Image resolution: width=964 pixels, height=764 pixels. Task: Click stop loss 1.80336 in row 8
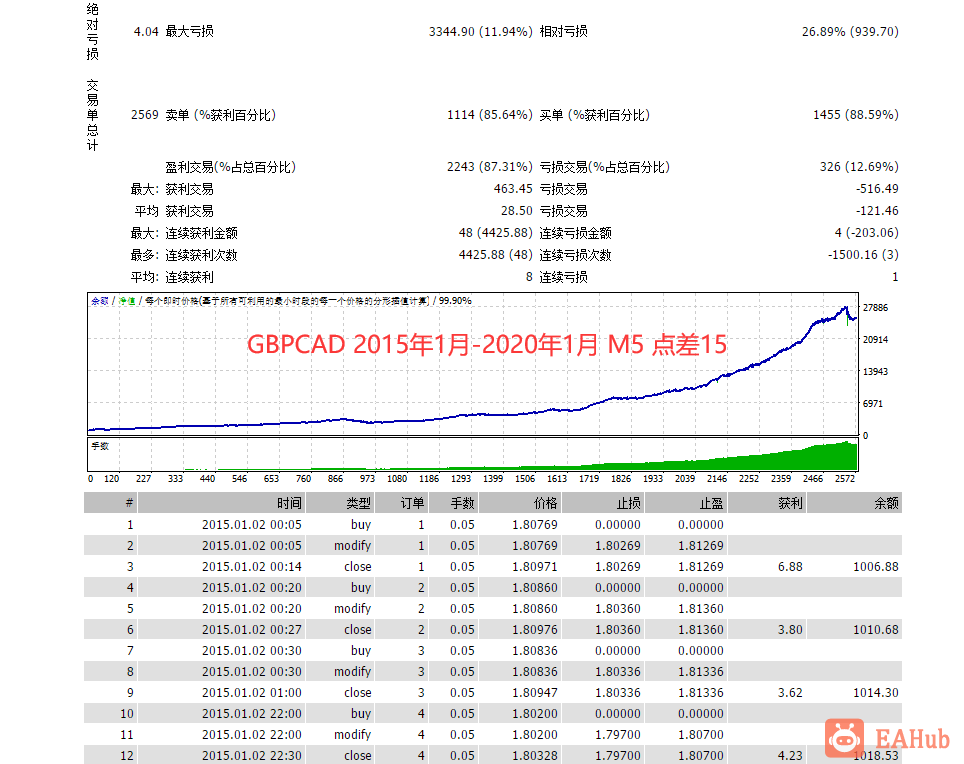pos(618,672)
